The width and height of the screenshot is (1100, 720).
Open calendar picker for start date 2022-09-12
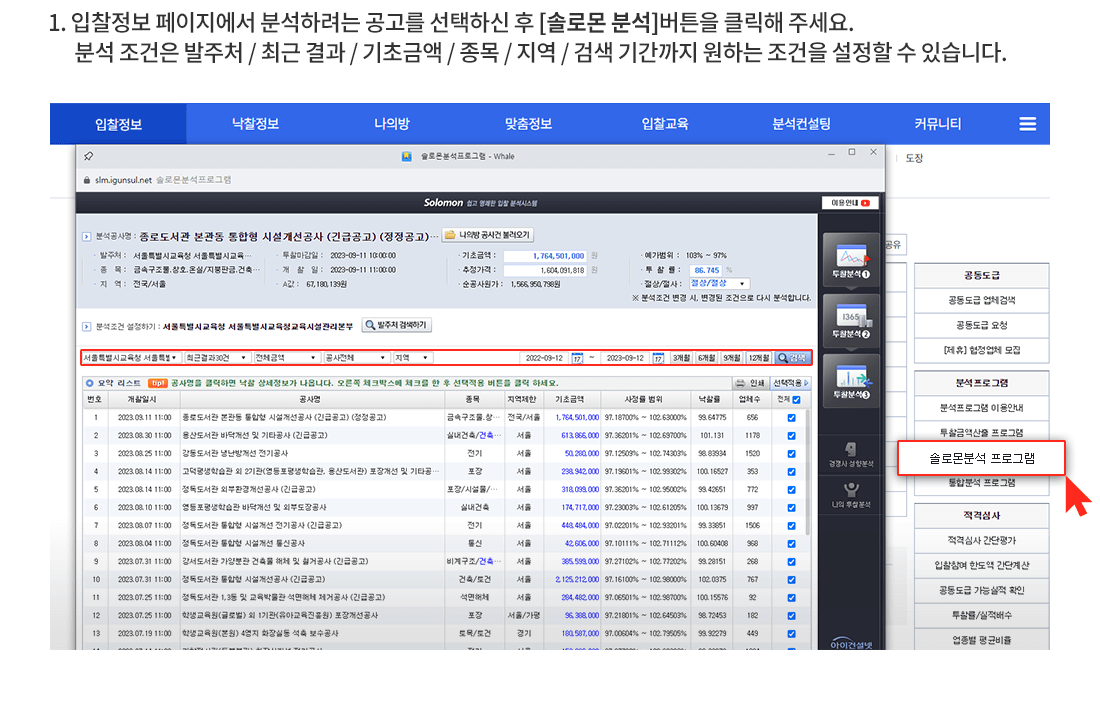(577, 358)
